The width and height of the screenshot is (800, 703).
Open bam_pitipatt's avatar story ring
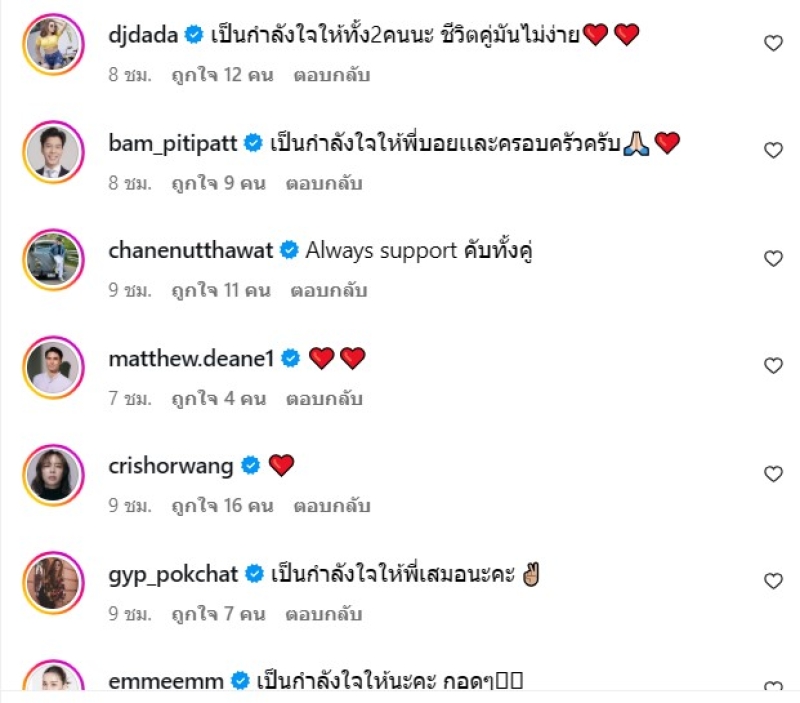coord(54,152)
